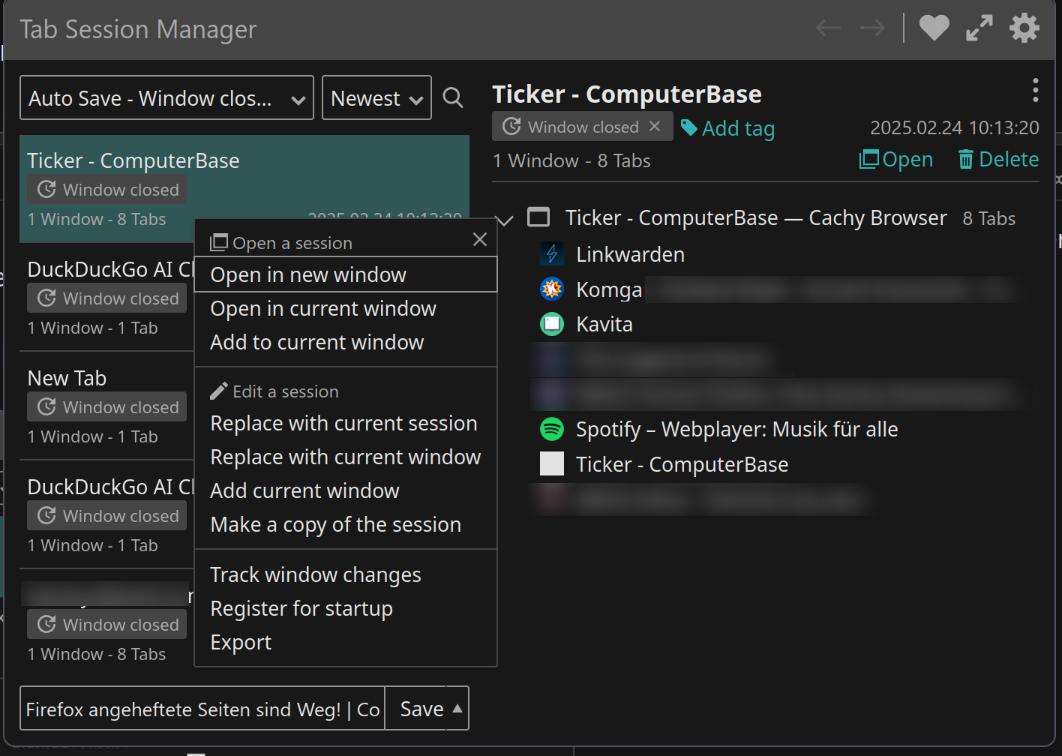Choose Add to current window
The height and width of the screenshot is (756, 1062).
tap(346, 342)
